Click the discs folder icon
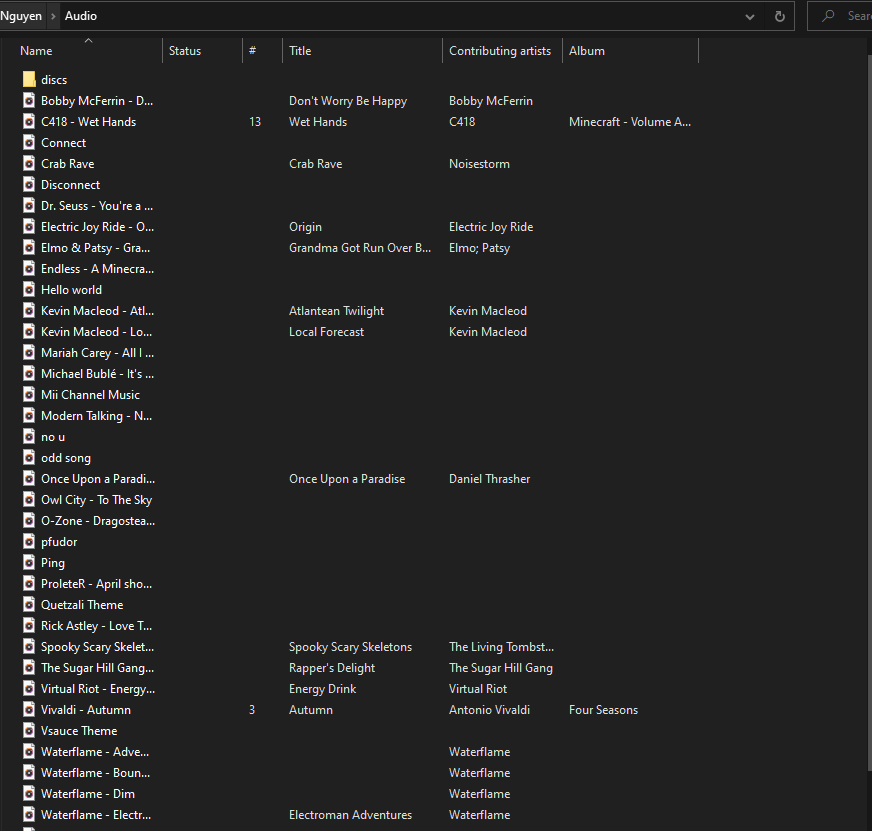 (x=29, y=80)
